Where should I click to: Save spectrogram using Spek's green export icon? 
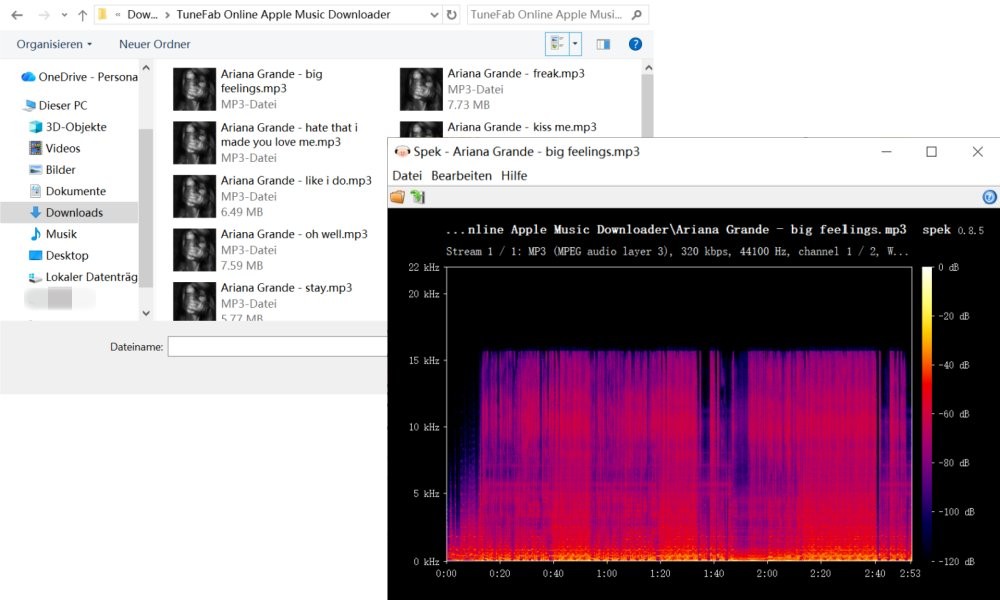(x=418, y=196)
